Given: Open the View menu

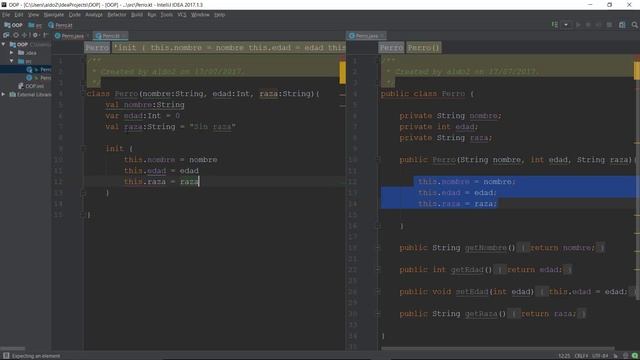Looking at the screenshot, I should [33, 15].
